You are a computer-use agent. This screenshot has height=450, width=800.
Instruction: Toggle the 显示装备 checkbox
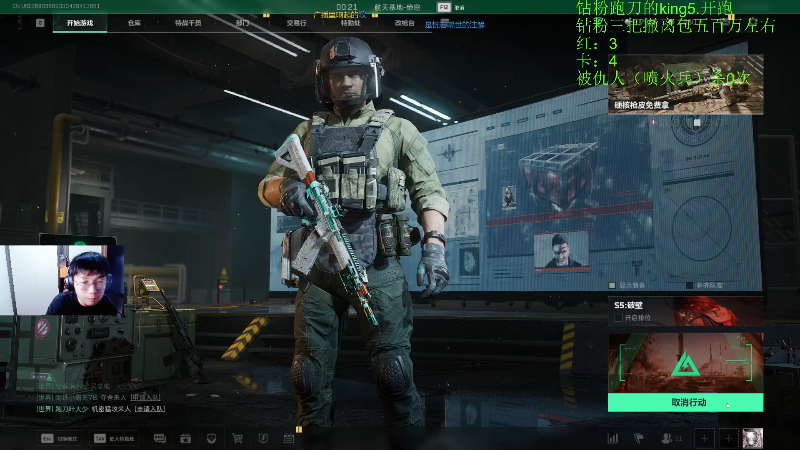point(613,285)
